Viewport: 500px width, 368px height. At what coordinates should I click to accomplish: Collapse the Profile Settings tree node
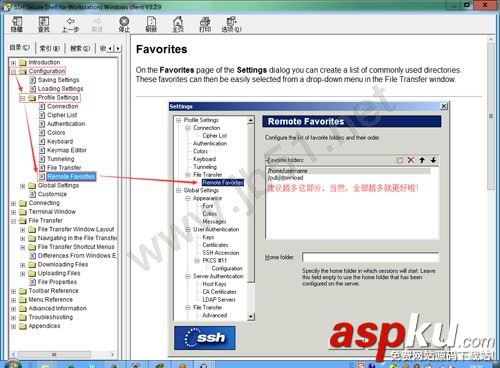coord(23,98)
